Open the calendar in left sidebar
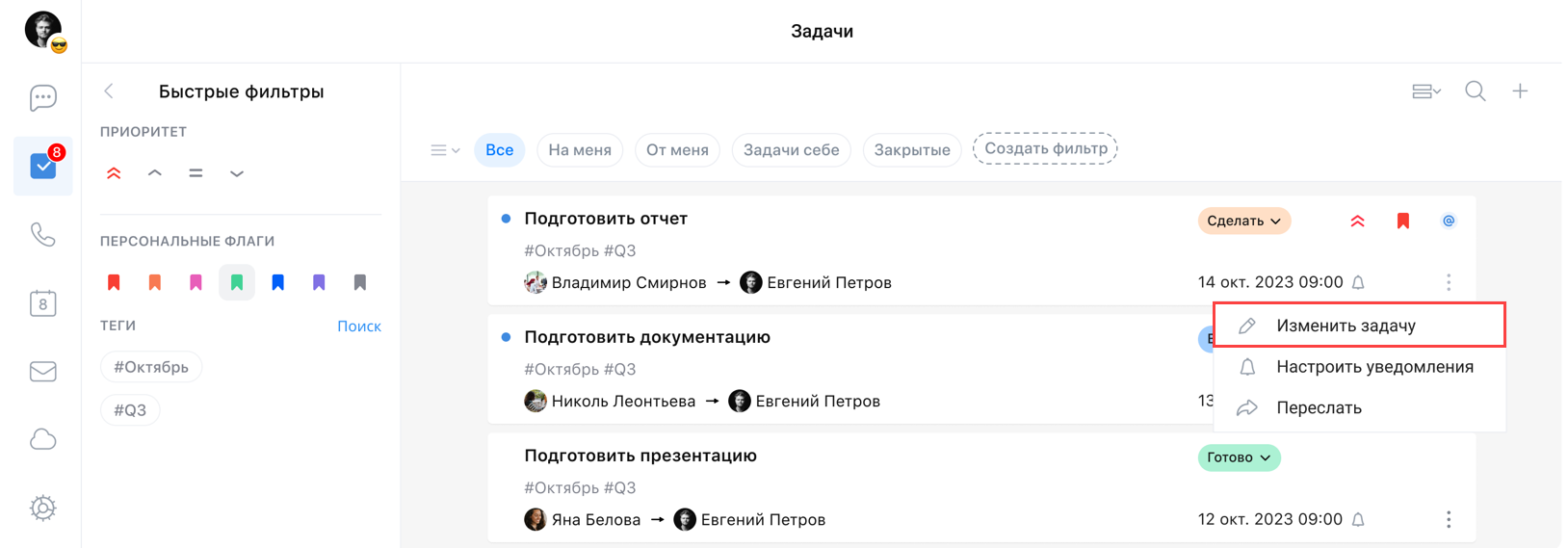Screen dimensions: 1568x548 click(42, 303)
